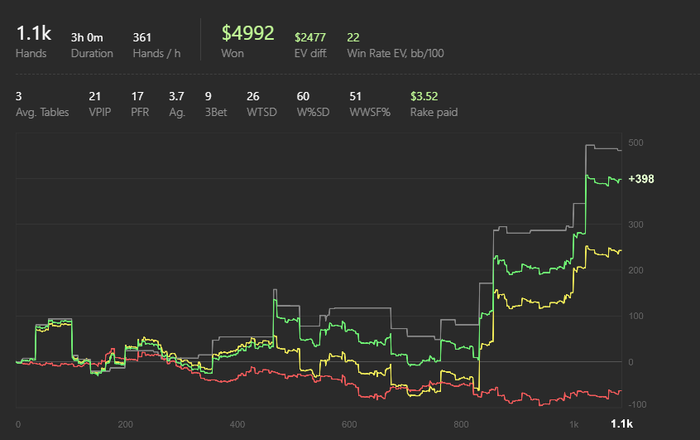Click the 800 x-axis label
The width and height of the screenshot is (700, 440).
pos(461,424)
